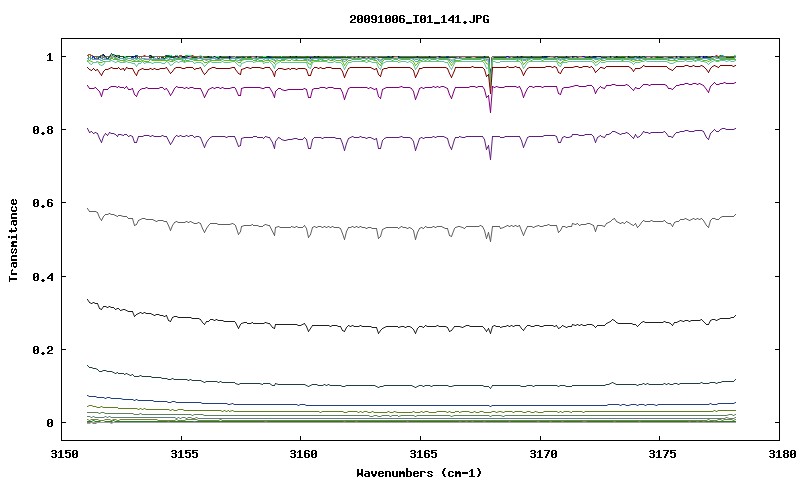
Task: Click y-axis tick label 0.4
Action: tap(43, 276)
